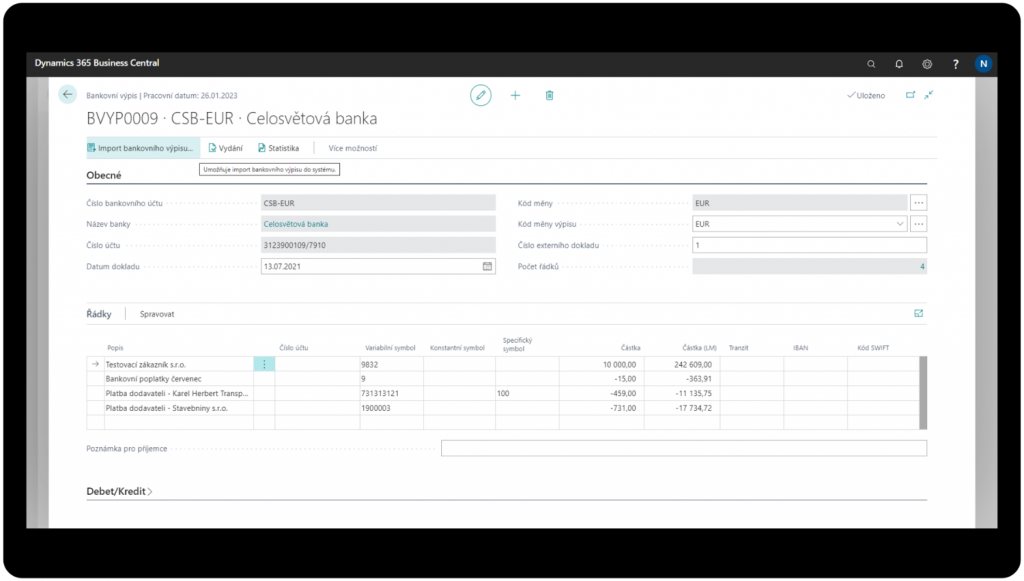Screen dimensions: 1024x581
Task: Click variabilní symbol cell 731313121
Action: click(x=391, y=394)
